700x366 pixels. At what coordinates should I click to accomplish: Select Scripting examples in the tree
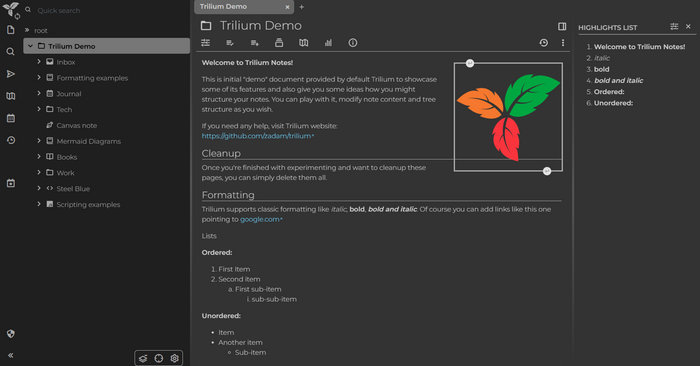[x=88, y=204]
